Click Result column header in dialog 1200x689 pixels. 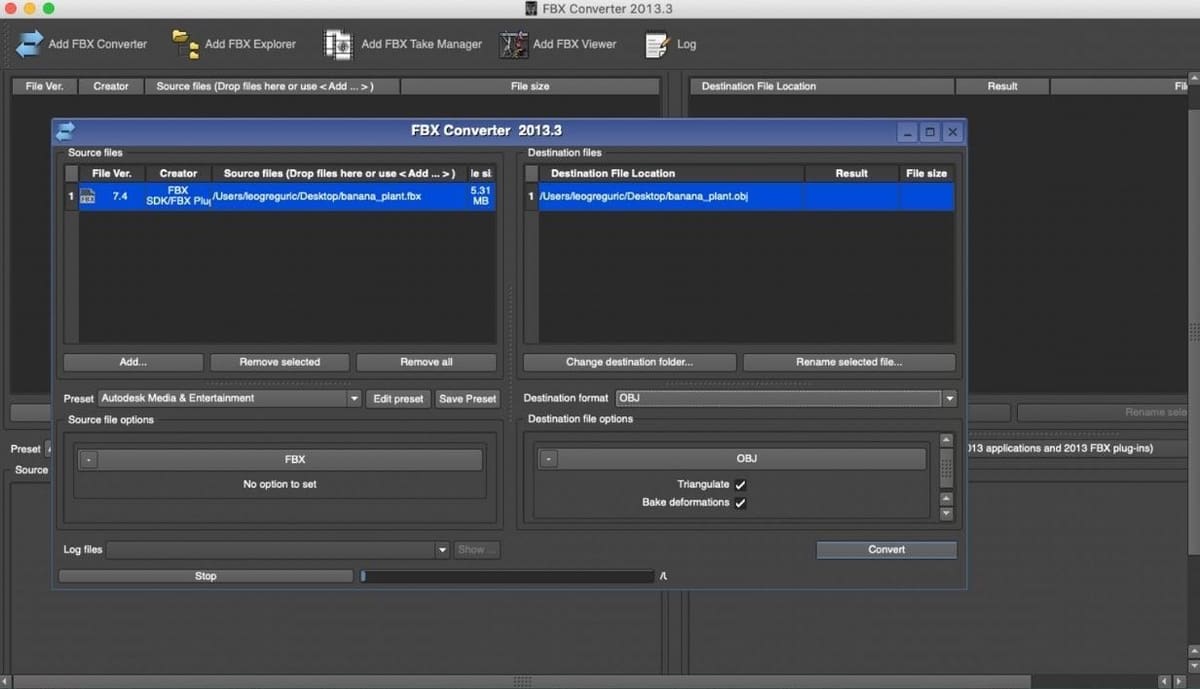(x=851, y=173)
